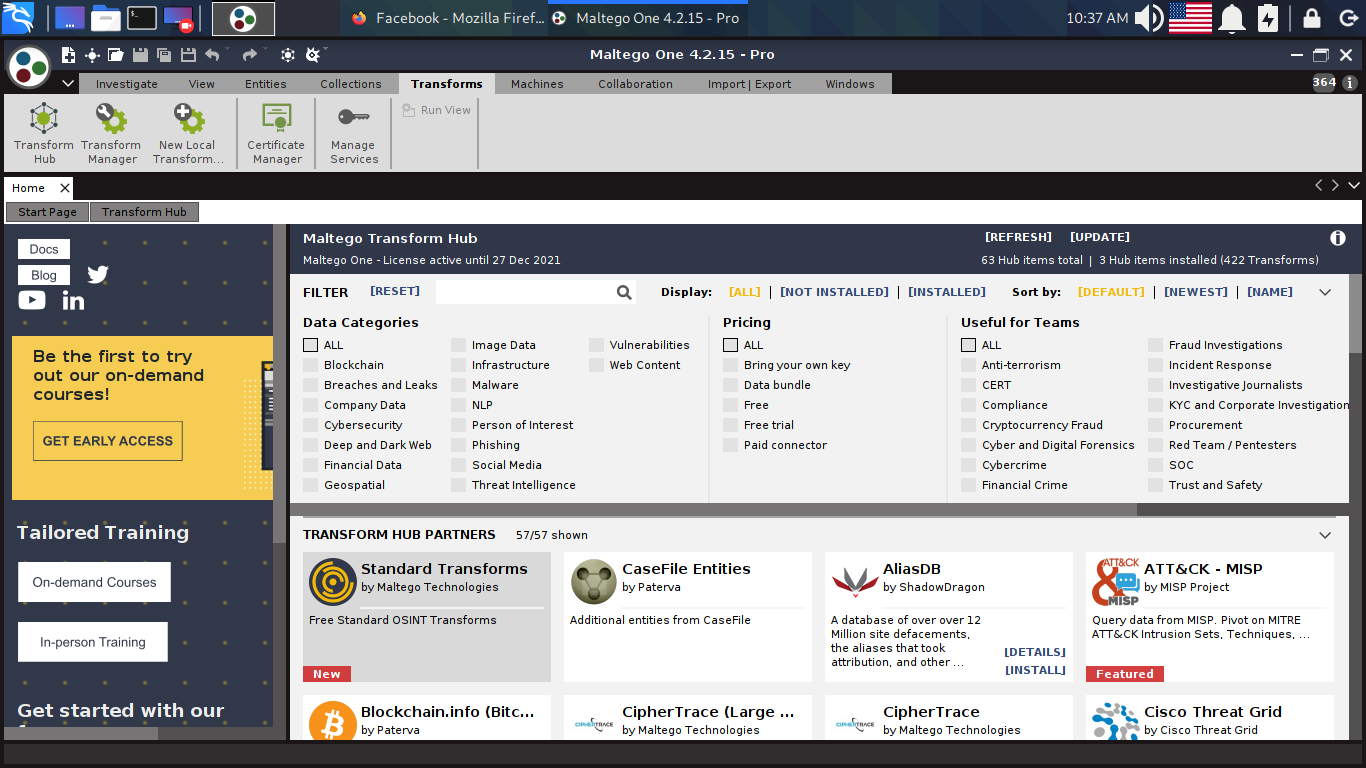The height and width of the screenshot is (768, 1366).
Task: Expand the ribbon dropdown chevron below logo
Action: [x=68, y=84]
